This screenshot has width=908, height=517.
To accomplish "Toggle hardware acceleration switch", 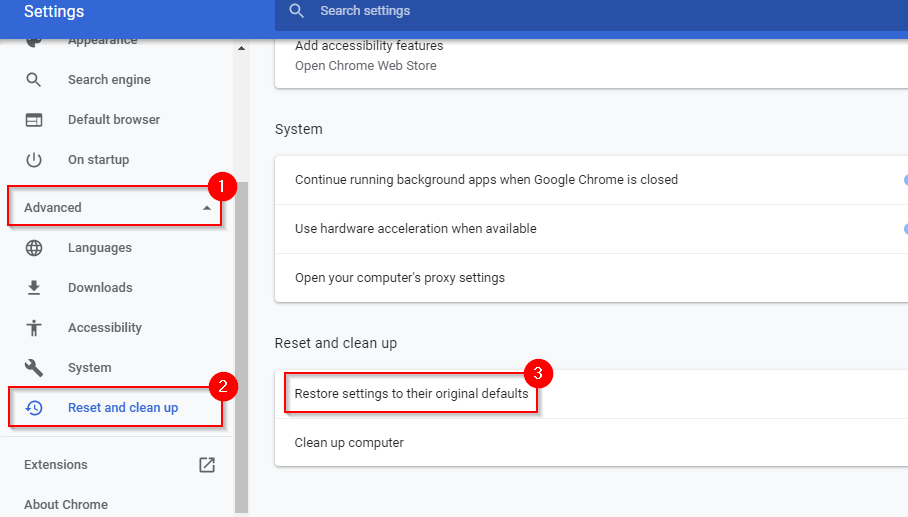I will coord(904,229).
